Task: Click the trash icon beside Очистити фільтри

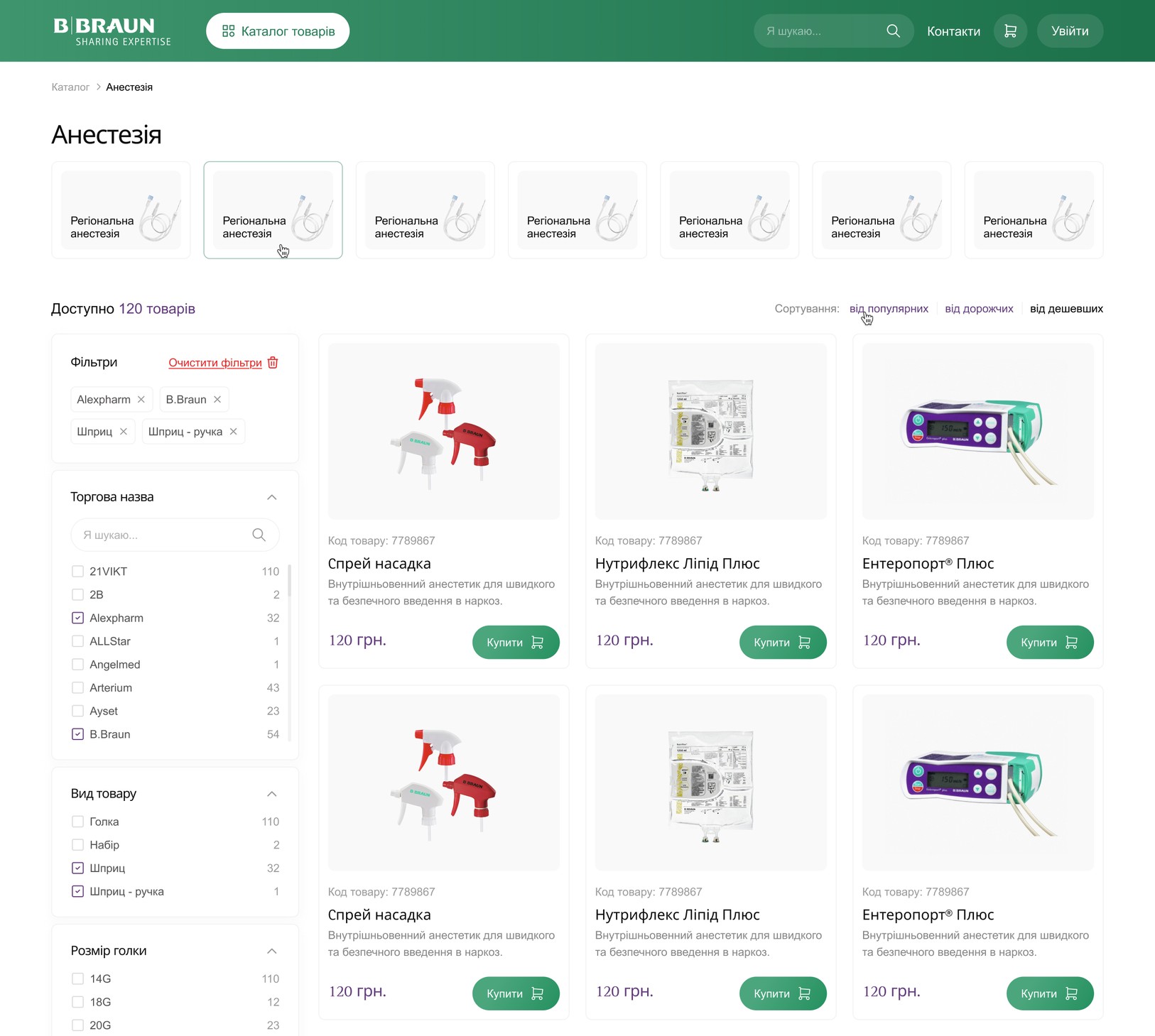Action: (x=273, y=362)
